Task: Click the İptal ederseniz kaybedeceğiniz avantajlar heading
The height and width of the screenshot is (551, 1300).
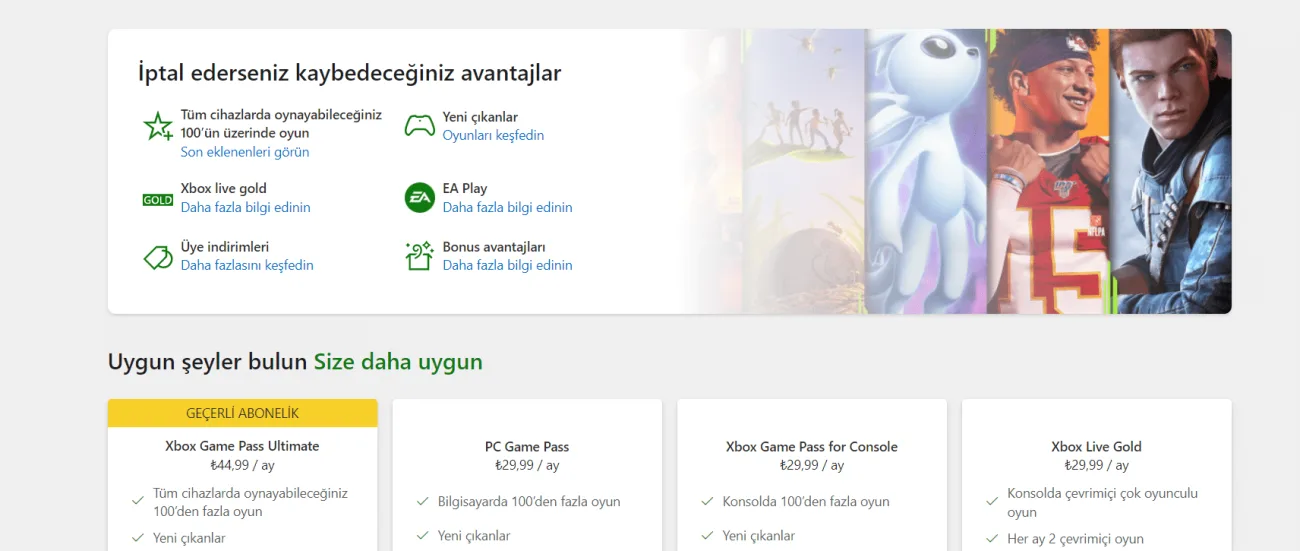Action: click(350, 73)
